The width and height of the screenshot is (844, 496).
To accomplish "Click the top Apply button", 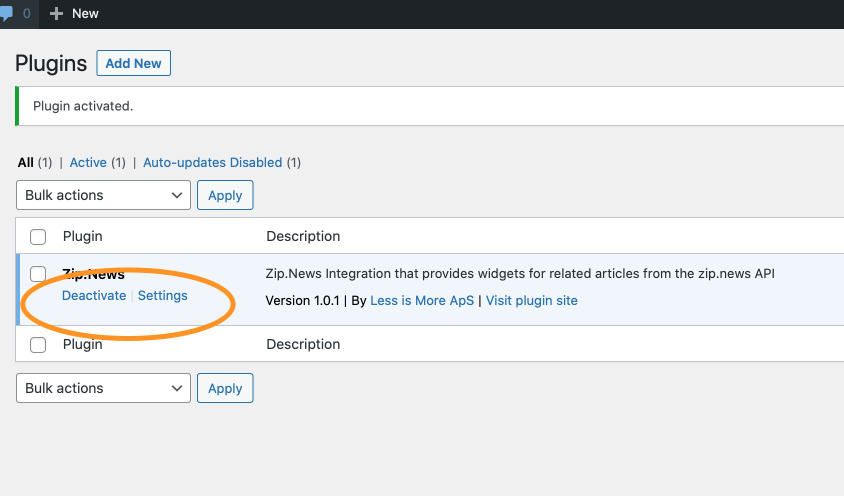I will 225,195.
